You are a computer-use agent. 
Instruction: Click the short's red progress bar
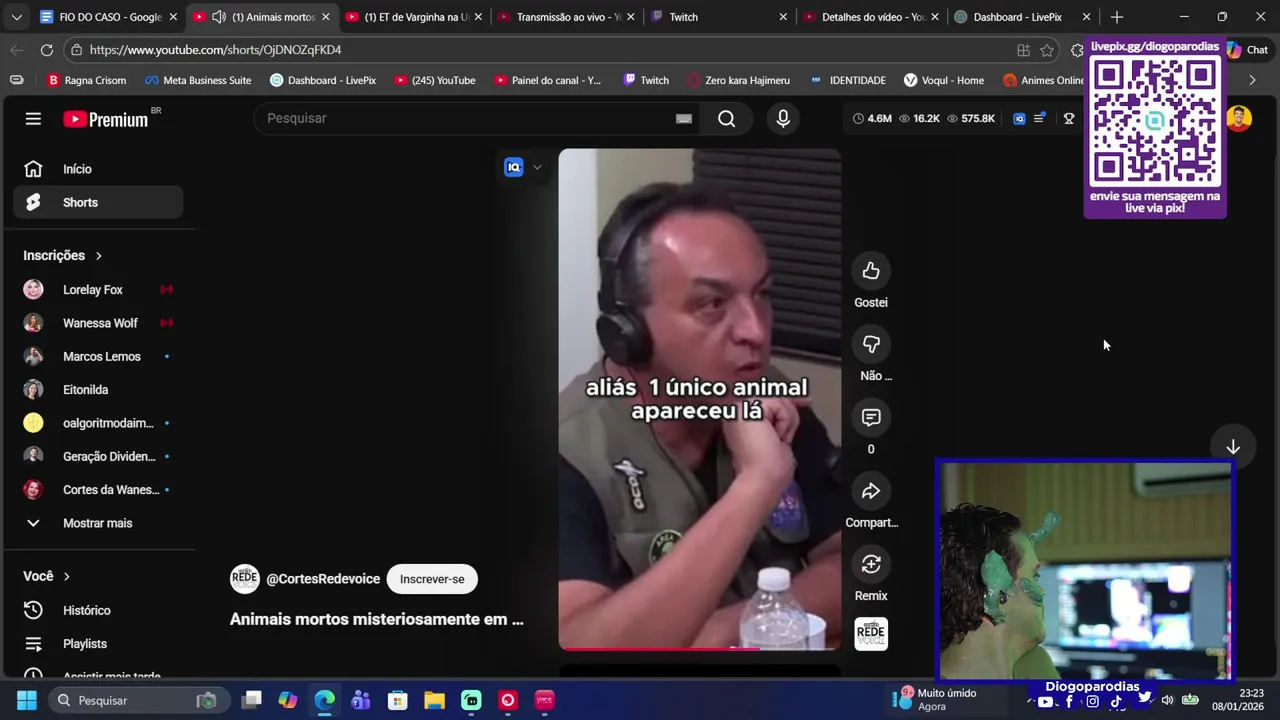700,648
